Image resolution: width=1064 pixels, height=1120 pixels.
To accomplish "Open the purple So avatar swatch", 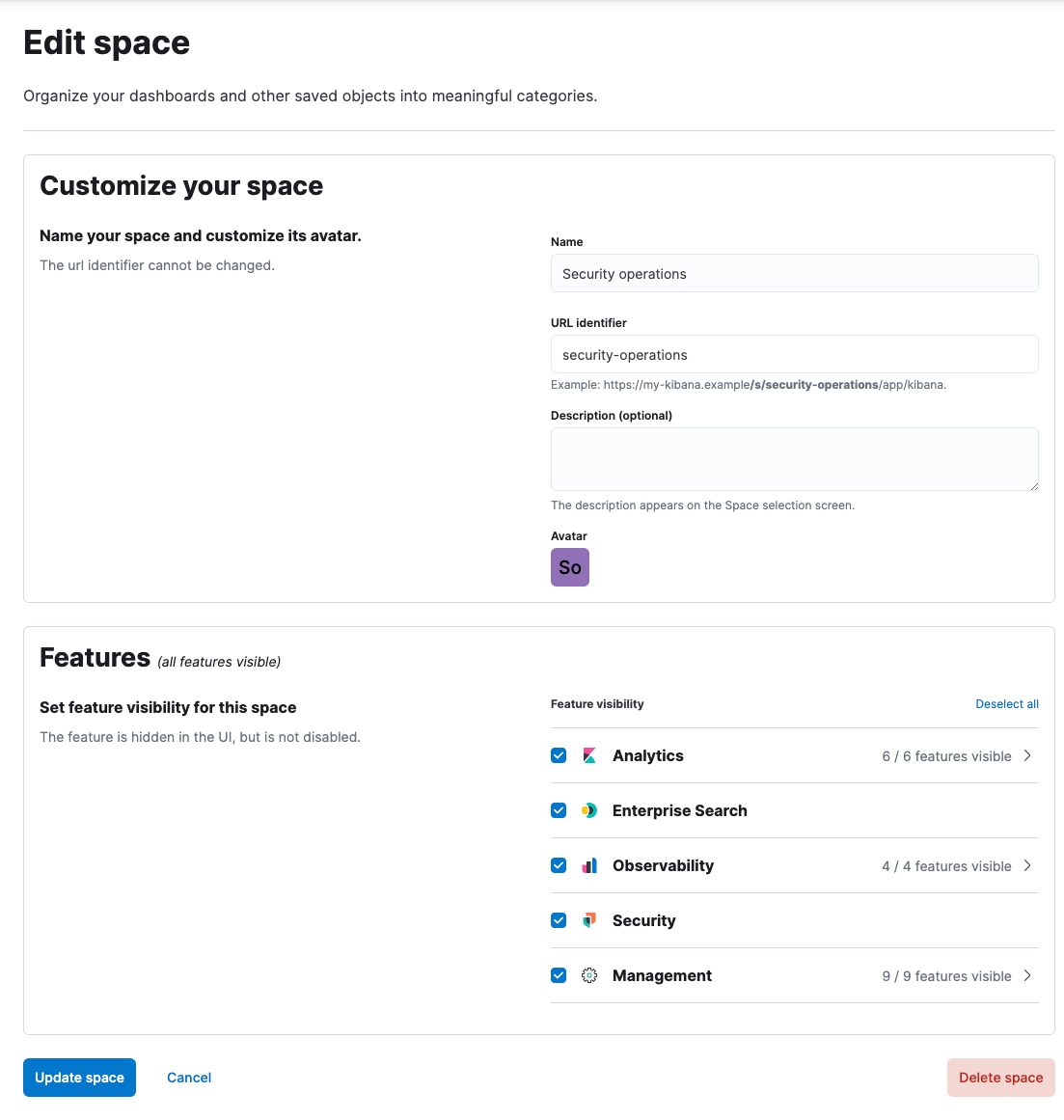I will point(570,567).
